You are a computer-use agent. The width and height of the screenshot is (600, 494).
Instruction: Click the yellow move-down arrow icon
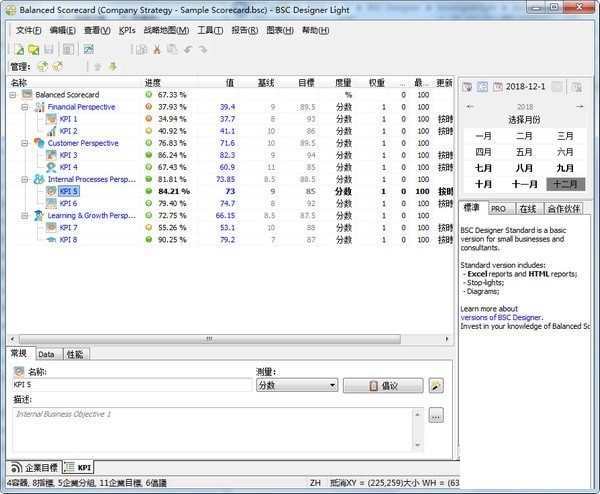coord(112,67)
